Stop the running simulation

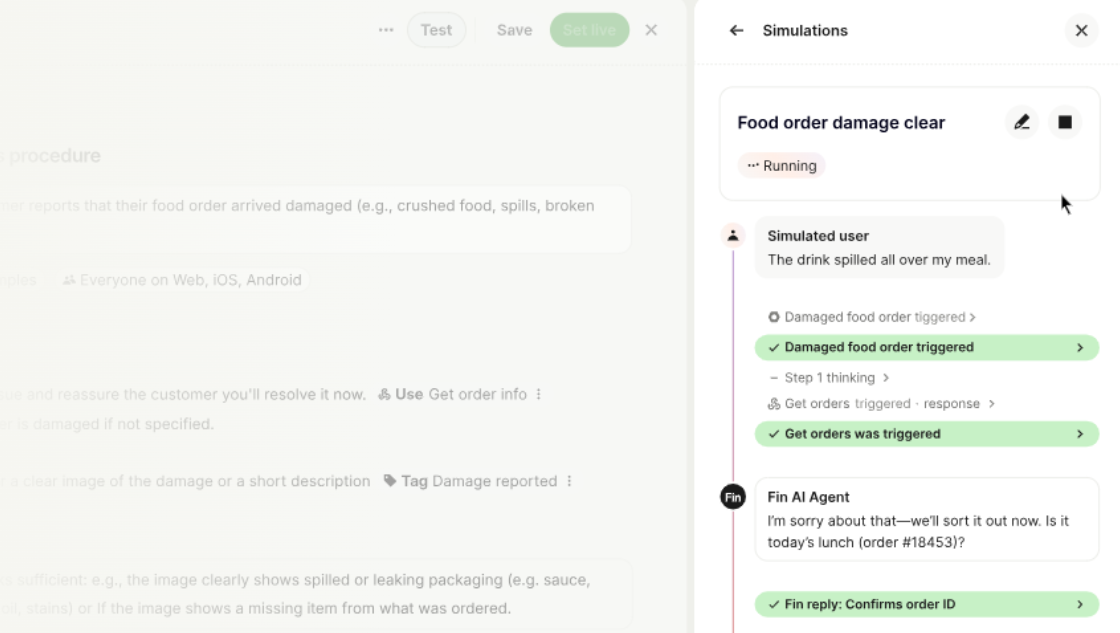(x=1065, y=122)
